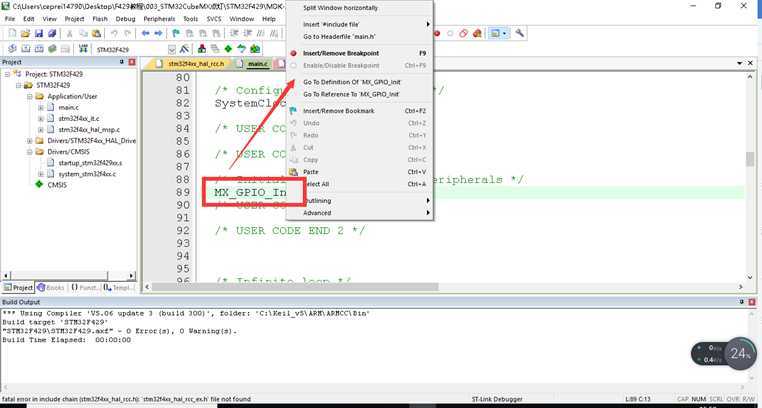
Task: Switch to the Books panel tab
Action: click(x=51, y=288)
